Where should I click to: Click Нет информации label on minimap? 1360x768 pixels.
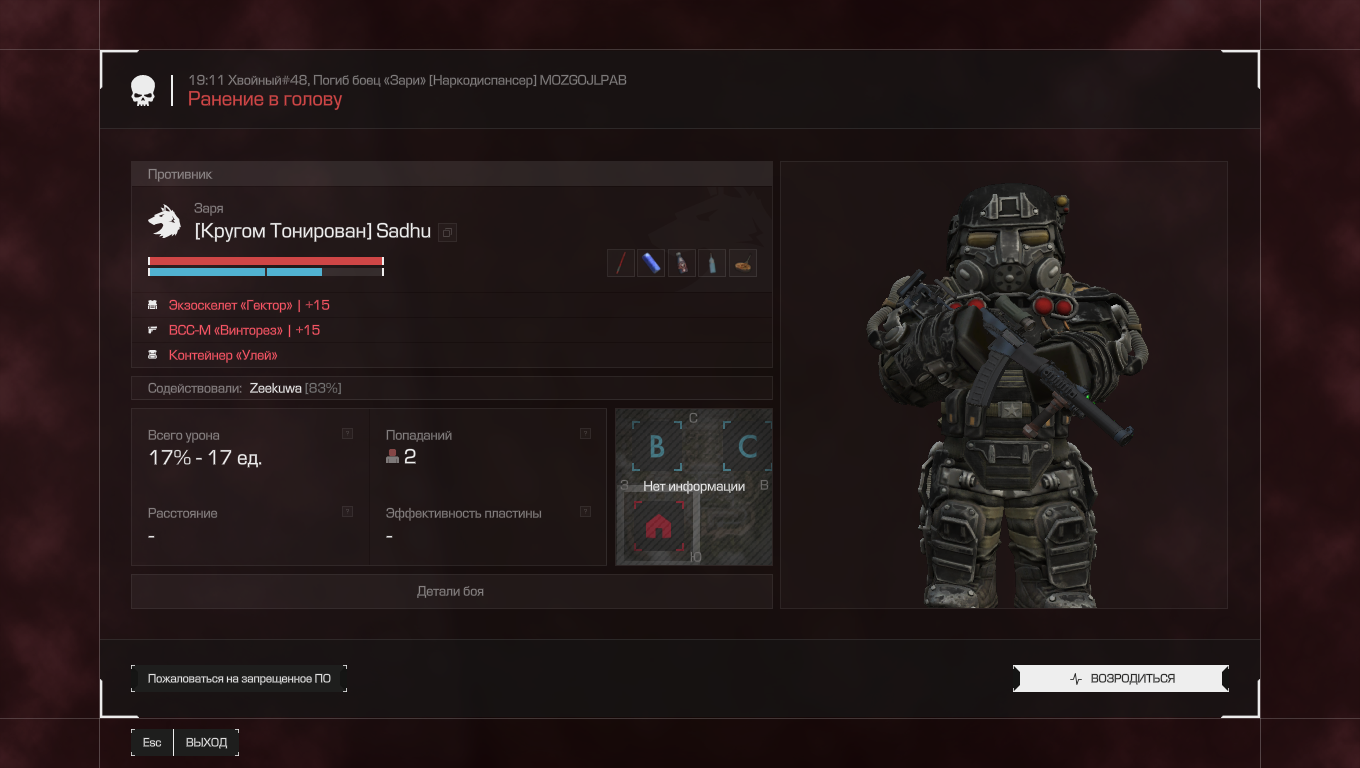pyautogui.click(x=694, y=486)
